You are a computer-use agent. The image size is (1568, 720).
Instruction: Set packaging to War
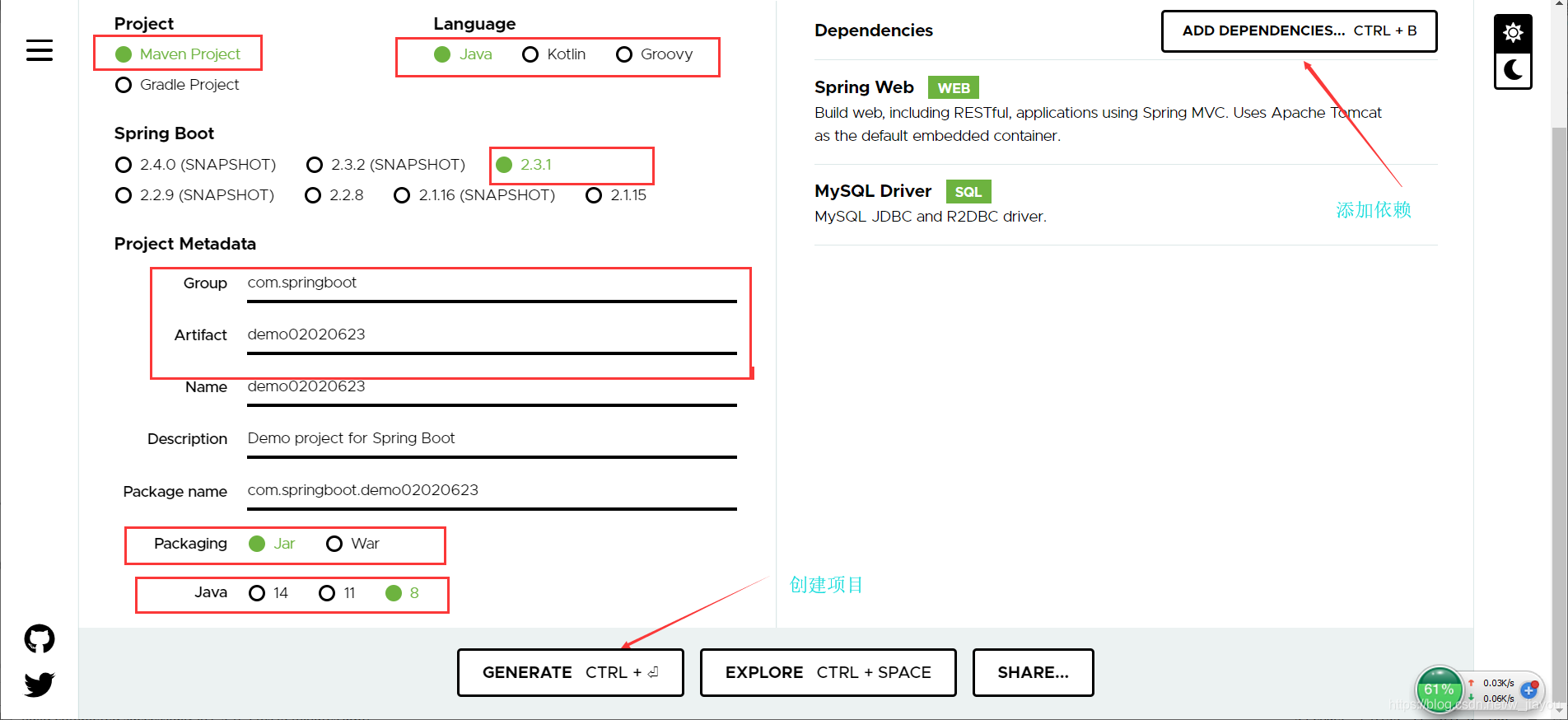tap(352, 544)
